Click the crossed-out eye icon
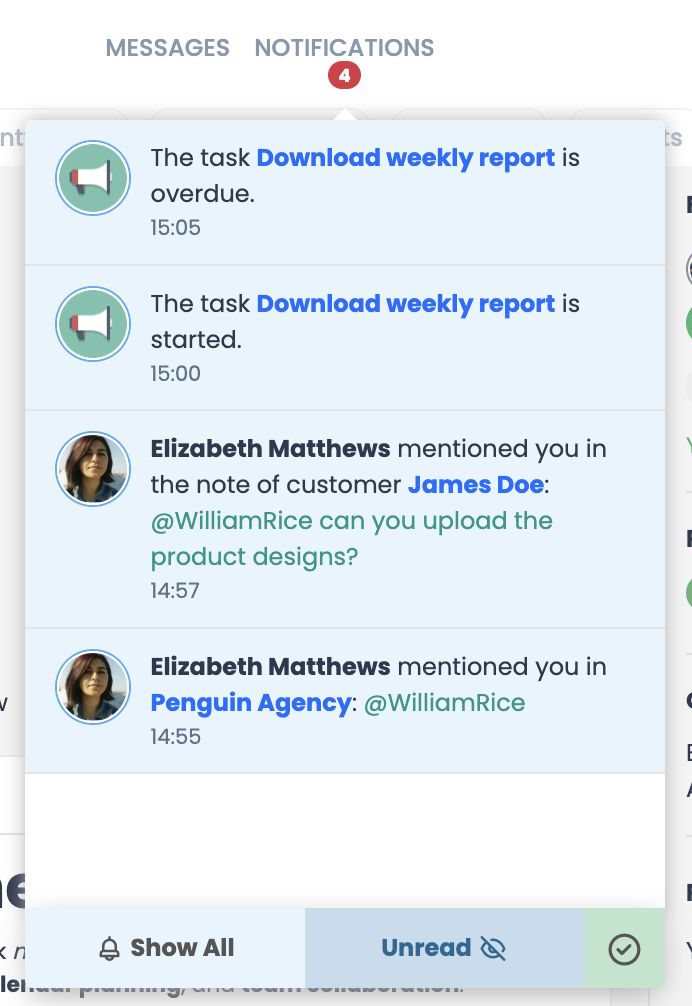This screenshot has height=1006, width=692. point(493,949)
